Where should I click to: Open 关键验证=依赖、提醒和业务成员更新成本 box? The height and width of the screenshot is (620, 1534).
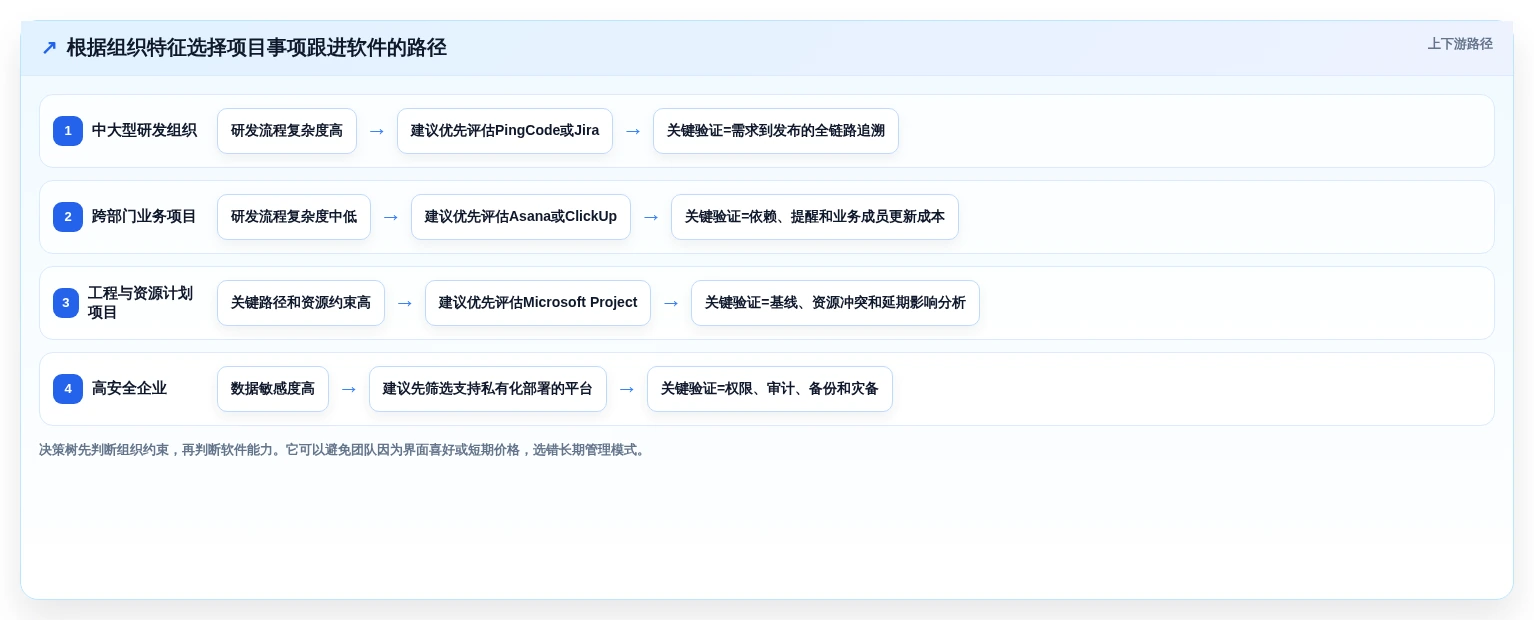815,217
